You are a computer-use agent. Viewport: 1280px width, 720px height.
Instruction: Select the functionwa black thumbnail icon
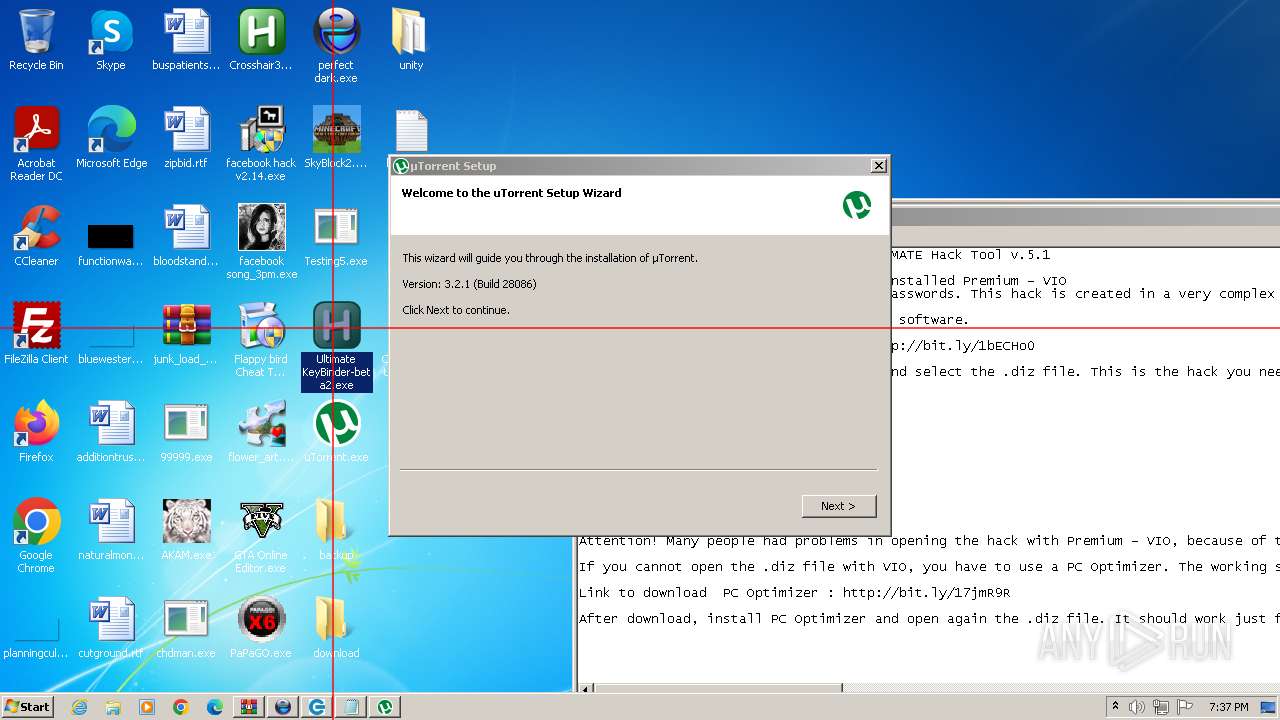point(111,245)
